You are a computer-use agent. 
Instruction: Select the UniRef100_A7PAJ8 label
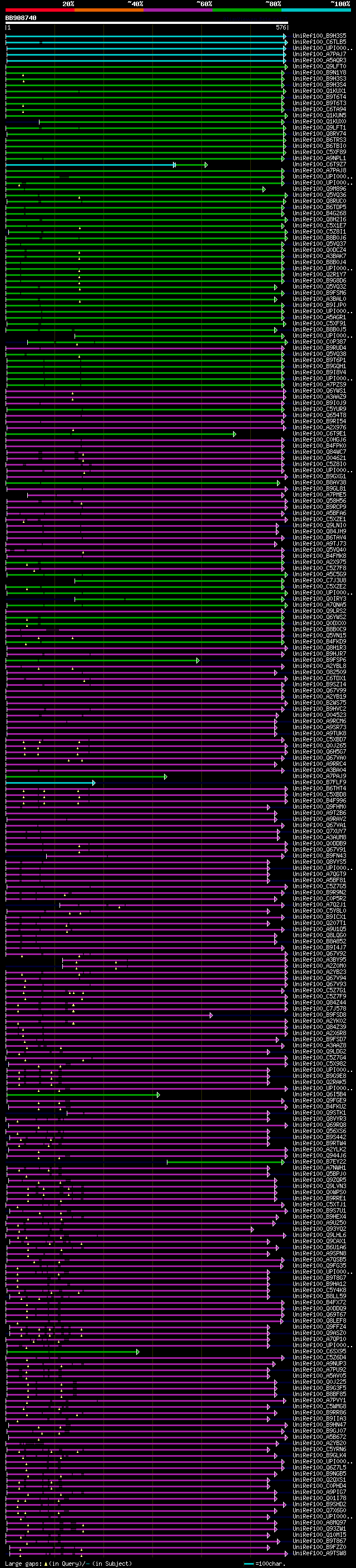click(x=319, y=170)
